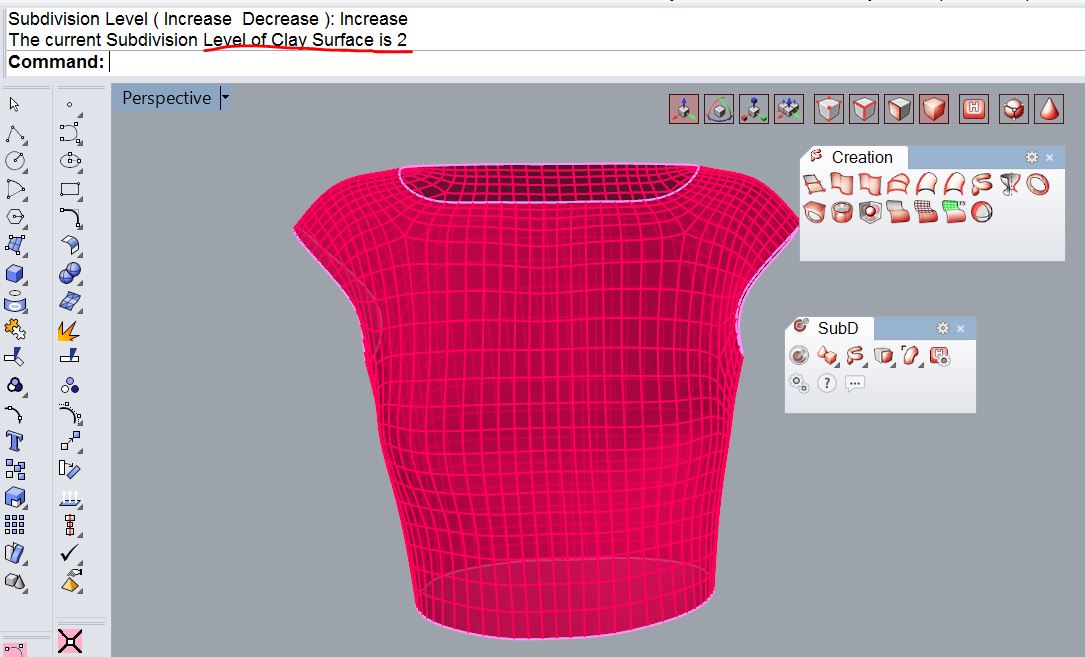Screen dimensions: 1085x657
Task: Activate the move gumball icon in viewport toolbar
Action: 684,109
